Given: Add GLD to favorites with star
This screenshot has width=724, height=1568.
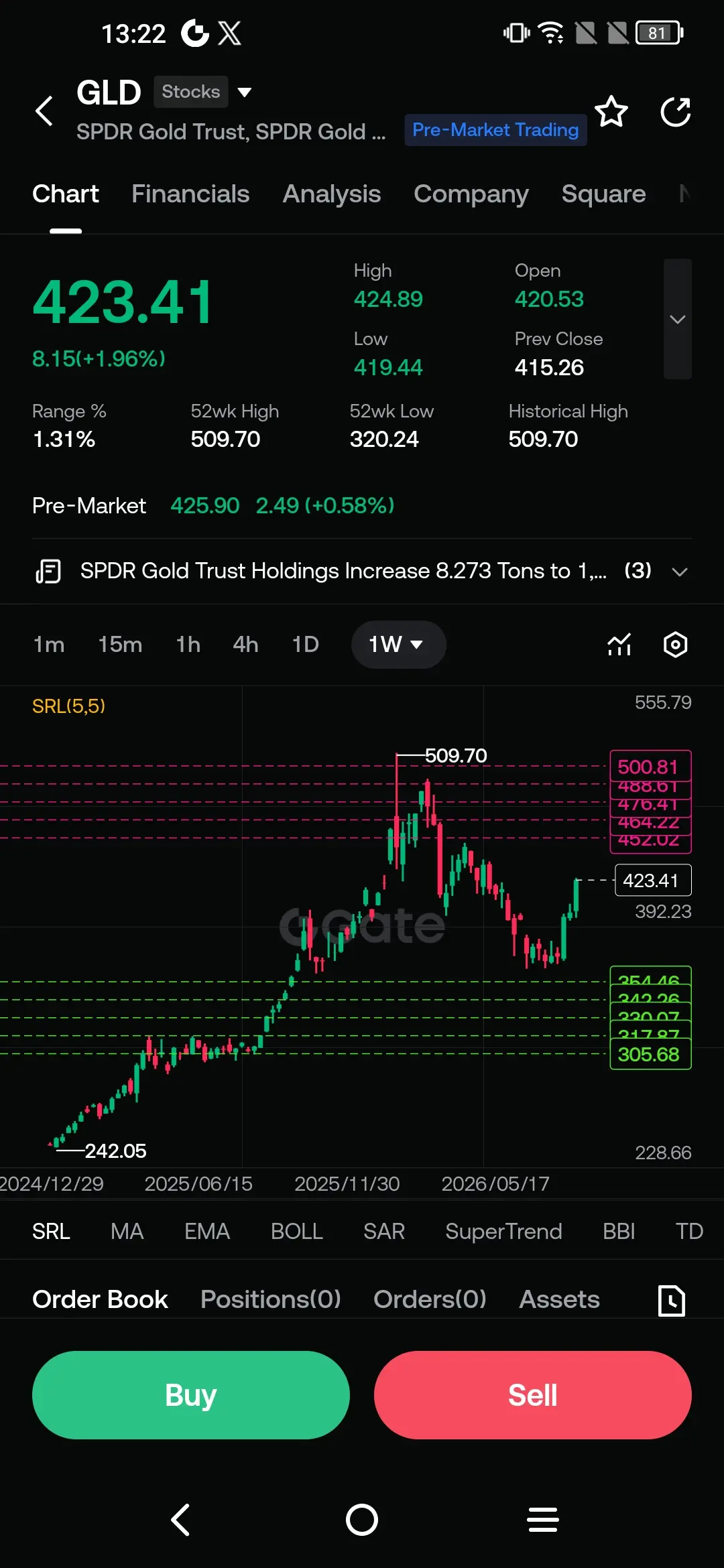Looking at the screenshot, I should tap(611, 111).
